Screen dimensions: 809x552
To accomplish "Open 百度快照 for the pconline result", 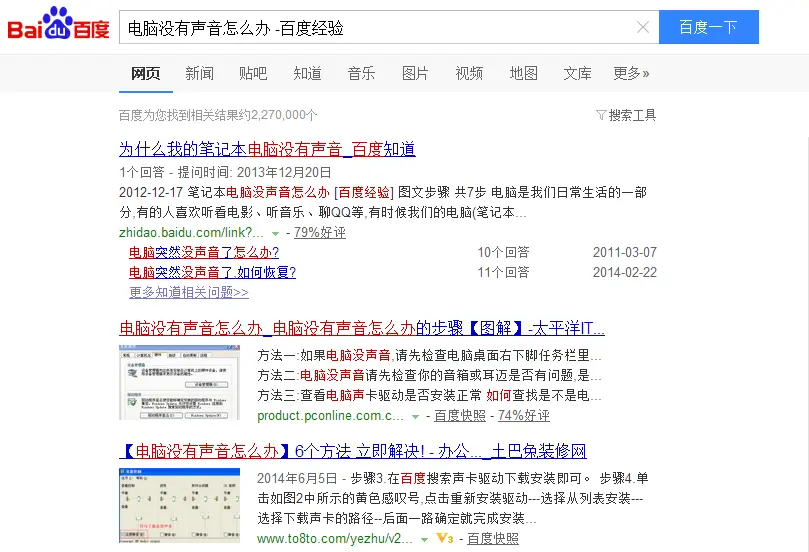I will (460, 416).
